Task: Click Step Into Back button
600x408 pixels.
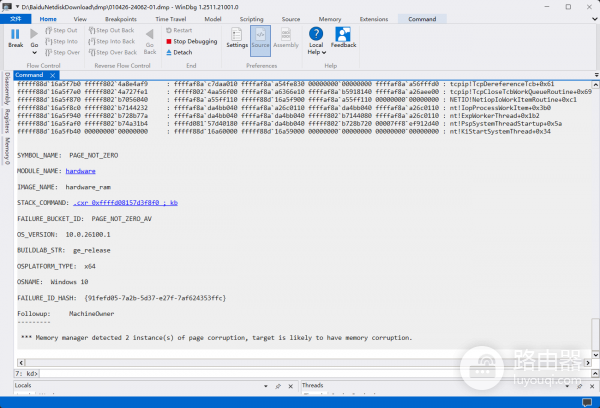Action: [x=112, y=41]
